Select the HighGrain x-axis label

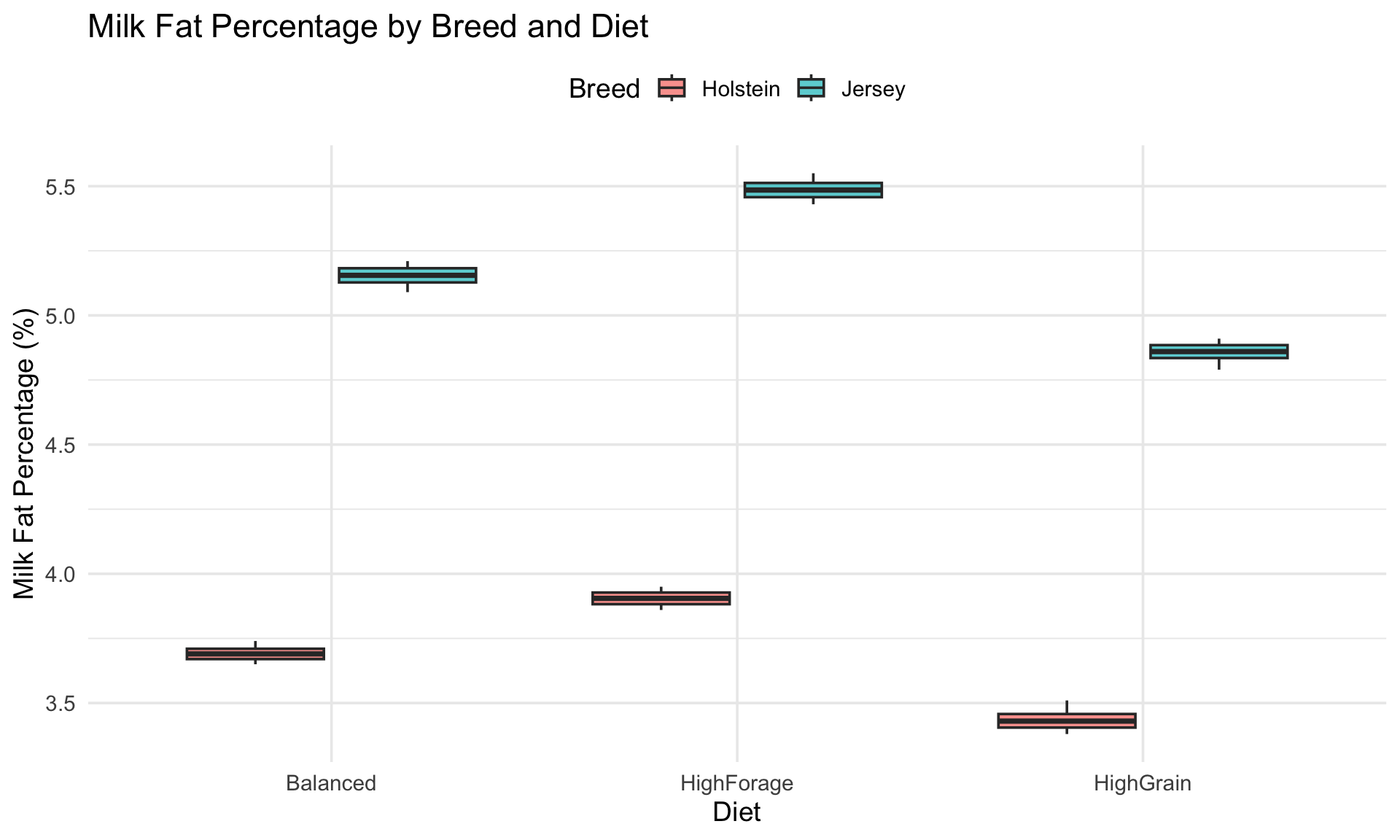[x=1143, y=785]
